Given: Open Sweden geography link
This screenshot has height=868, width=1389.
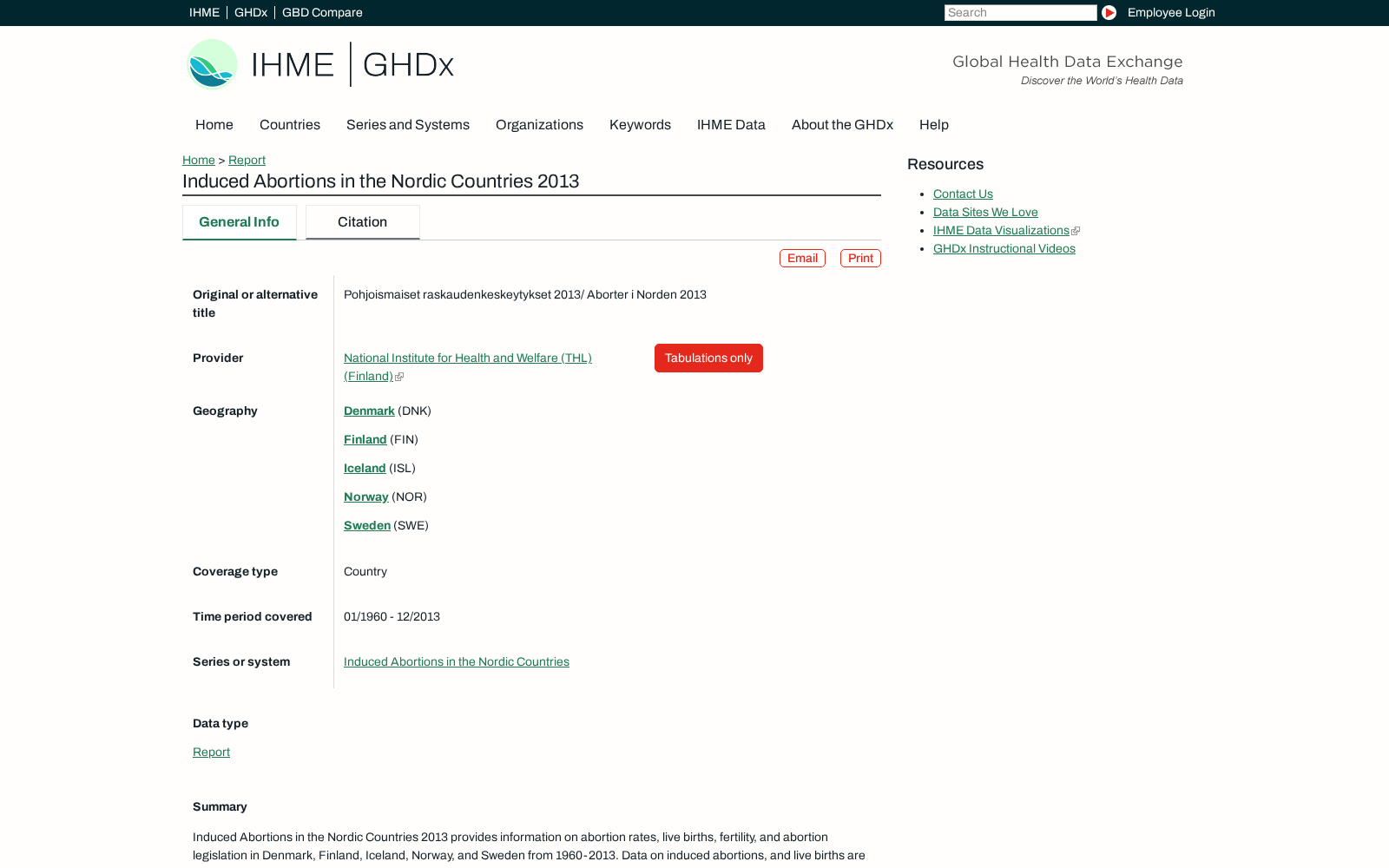Looking at the screenshot, I should 367,526.
